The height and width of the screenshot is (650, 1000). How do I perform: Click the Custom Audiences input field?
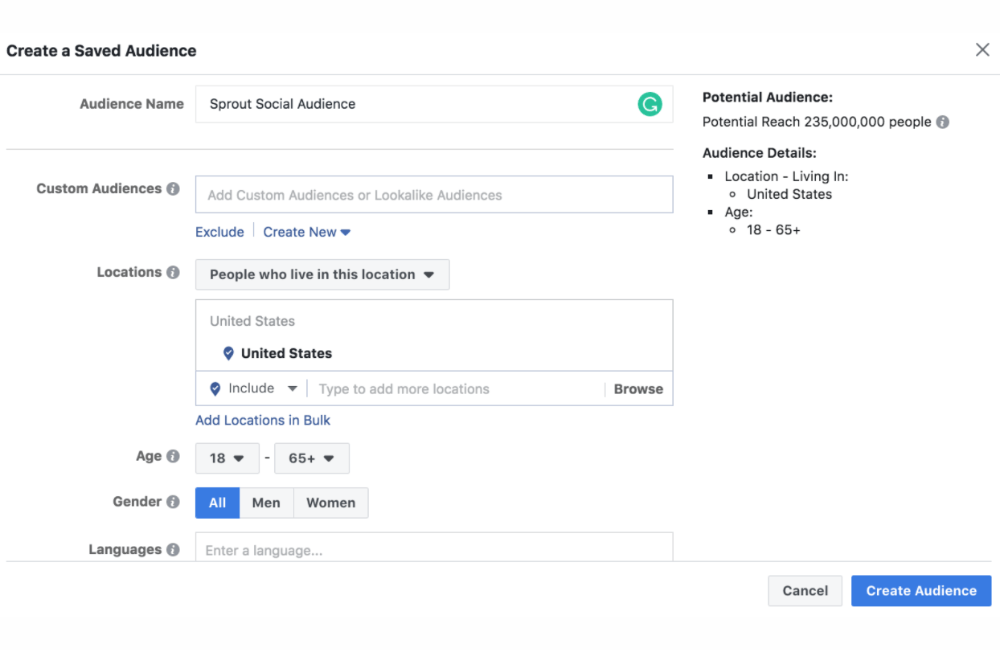click(x=434, y=195)
